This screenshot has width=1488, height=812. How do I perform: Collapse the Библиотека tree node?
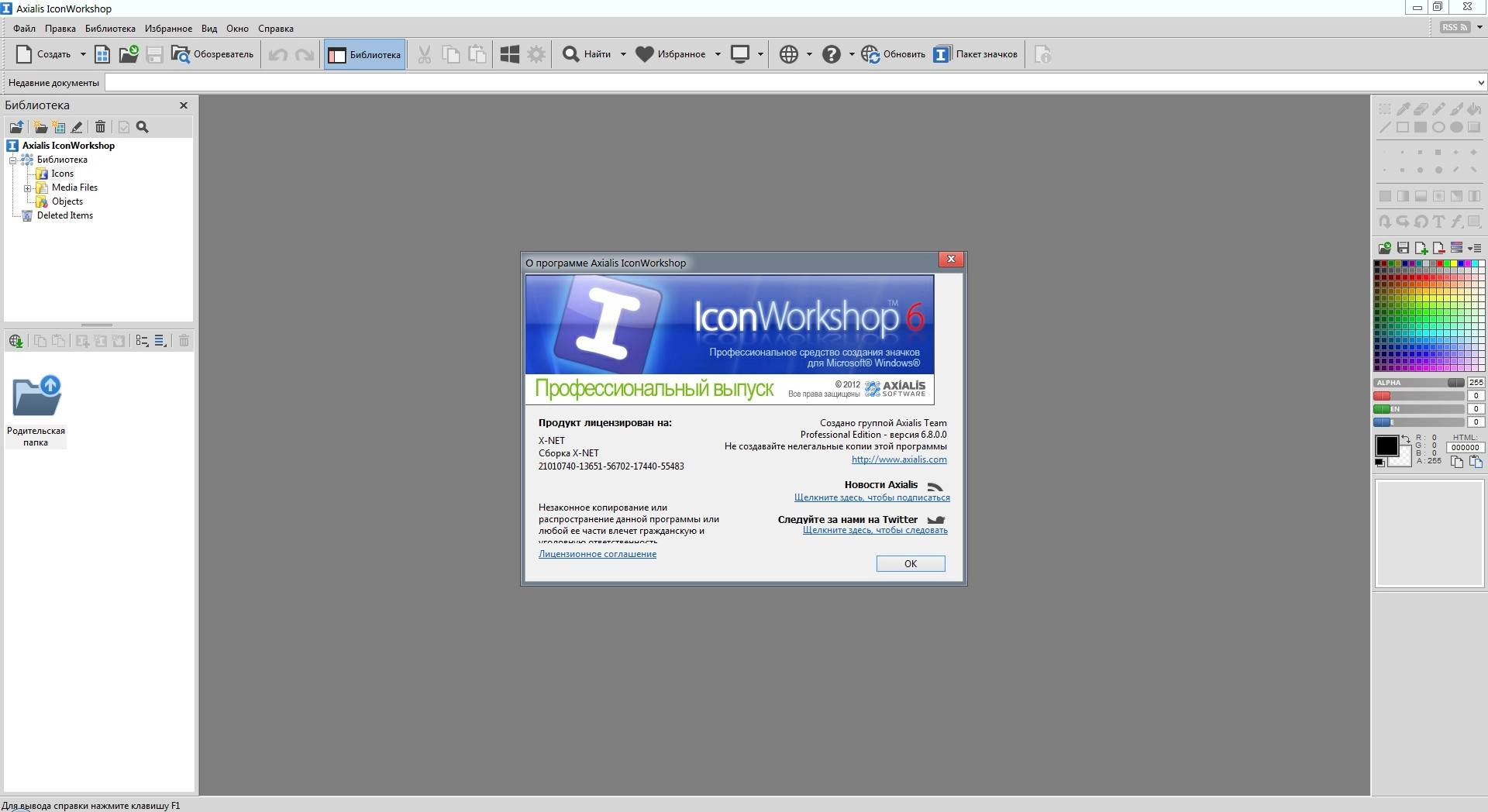pos(13,160)
